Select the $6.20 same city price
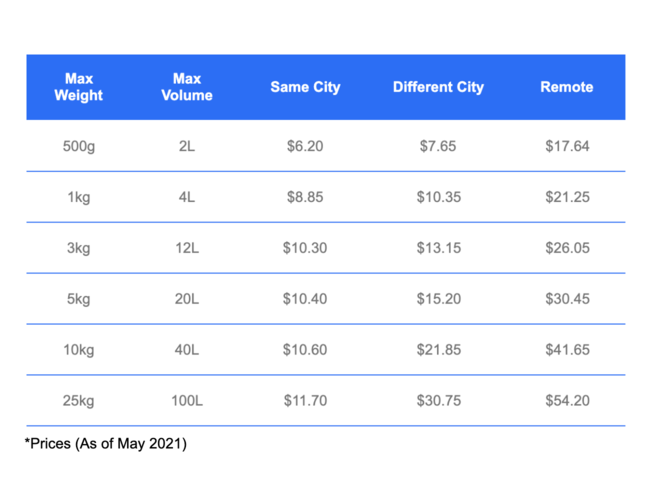 305,146
